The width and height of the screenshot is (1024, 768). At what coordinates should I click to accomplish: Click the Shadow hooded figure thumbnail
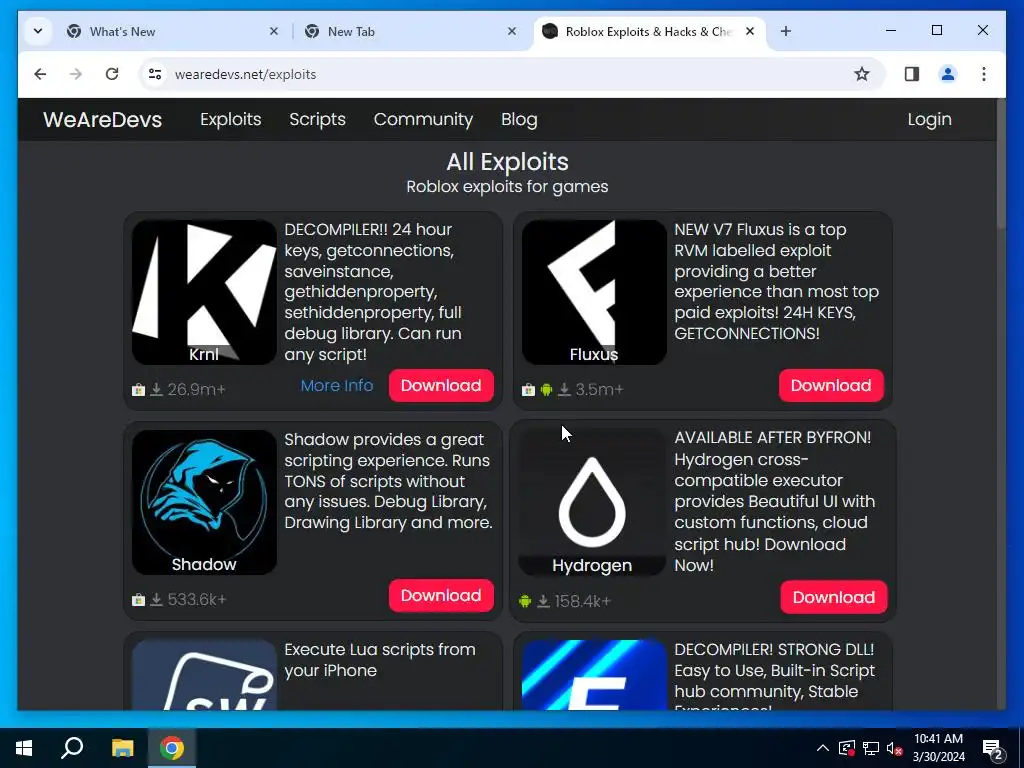tap(204, 502)
